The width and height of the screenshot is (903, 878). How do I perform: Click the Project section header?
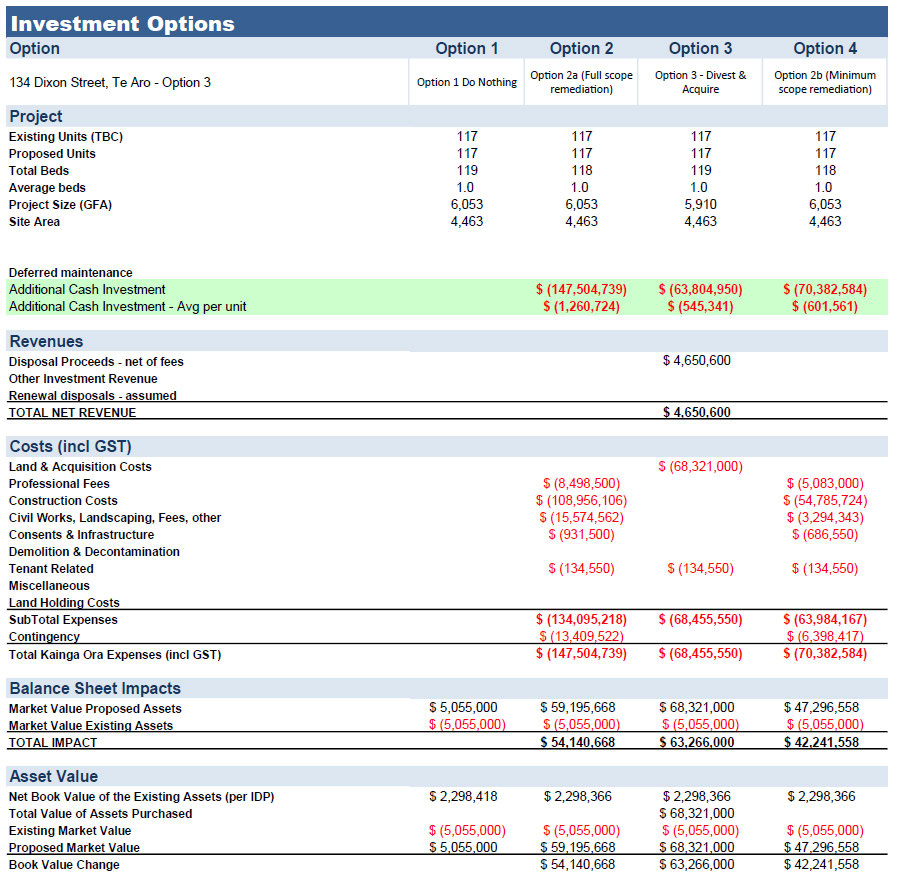tap(36, 116)
